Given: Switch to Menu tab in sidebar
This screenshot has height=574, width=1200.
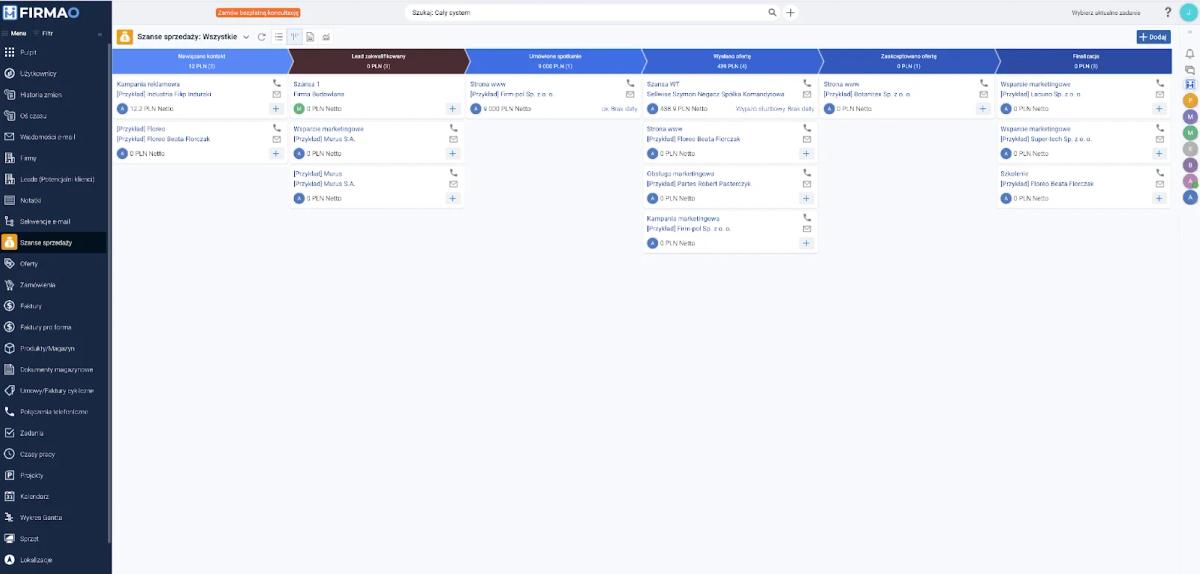Looking at the screenshot, I should 14,33.
